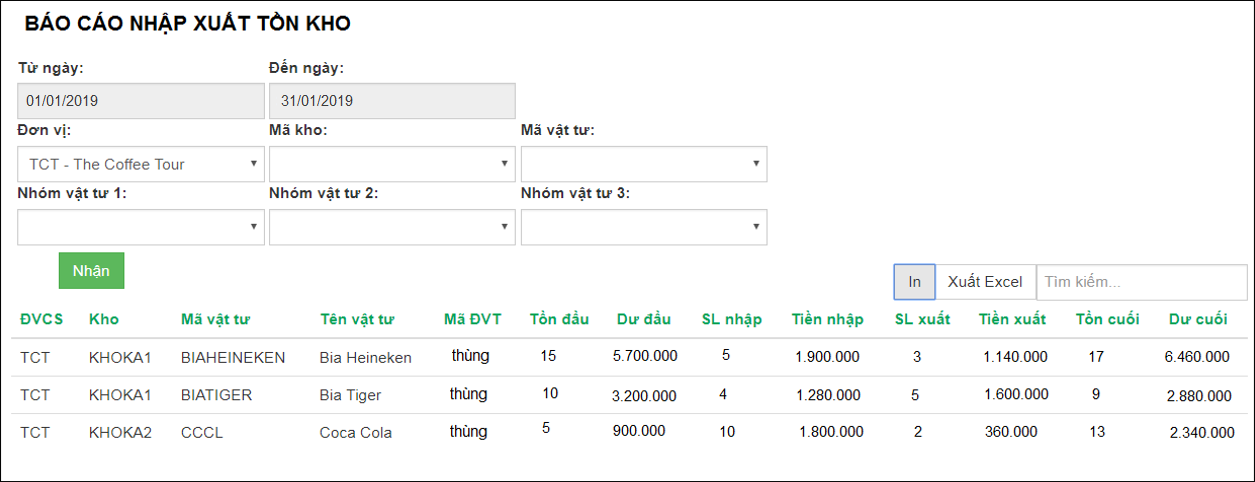Expand the Mã kho dropdown

pos(392,164)
